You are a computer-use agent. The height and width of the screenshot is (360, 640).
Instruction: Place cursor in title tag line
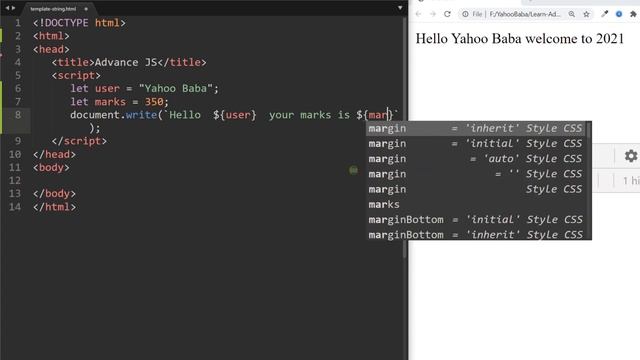[129, 62]
